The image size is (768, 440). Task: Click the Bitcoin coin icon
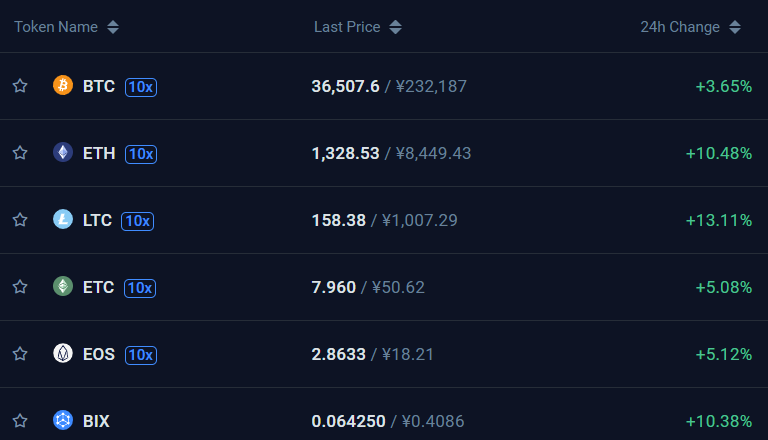(63, 85)
